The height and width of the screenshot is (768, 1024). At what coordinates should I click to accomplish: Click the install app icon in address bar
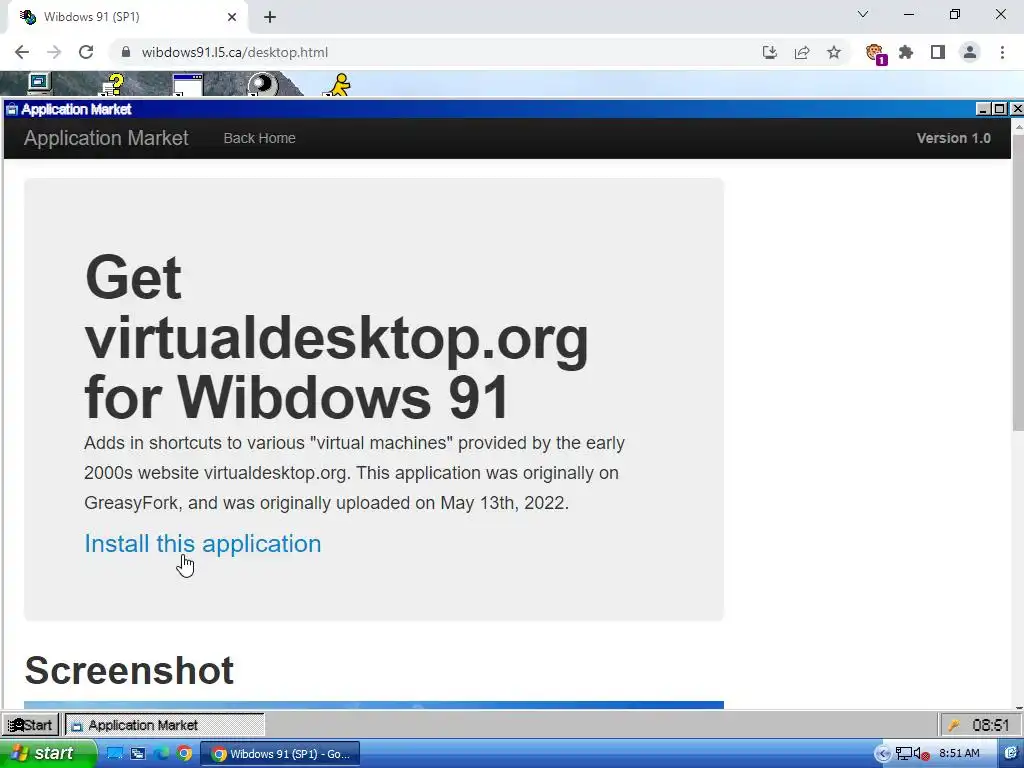(x=770, y=52)
